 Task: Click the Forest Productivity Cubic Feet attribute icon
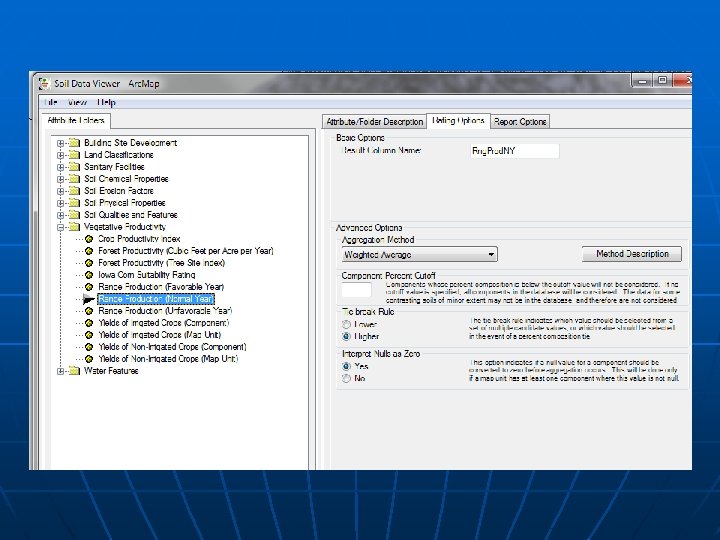(89, 251)
